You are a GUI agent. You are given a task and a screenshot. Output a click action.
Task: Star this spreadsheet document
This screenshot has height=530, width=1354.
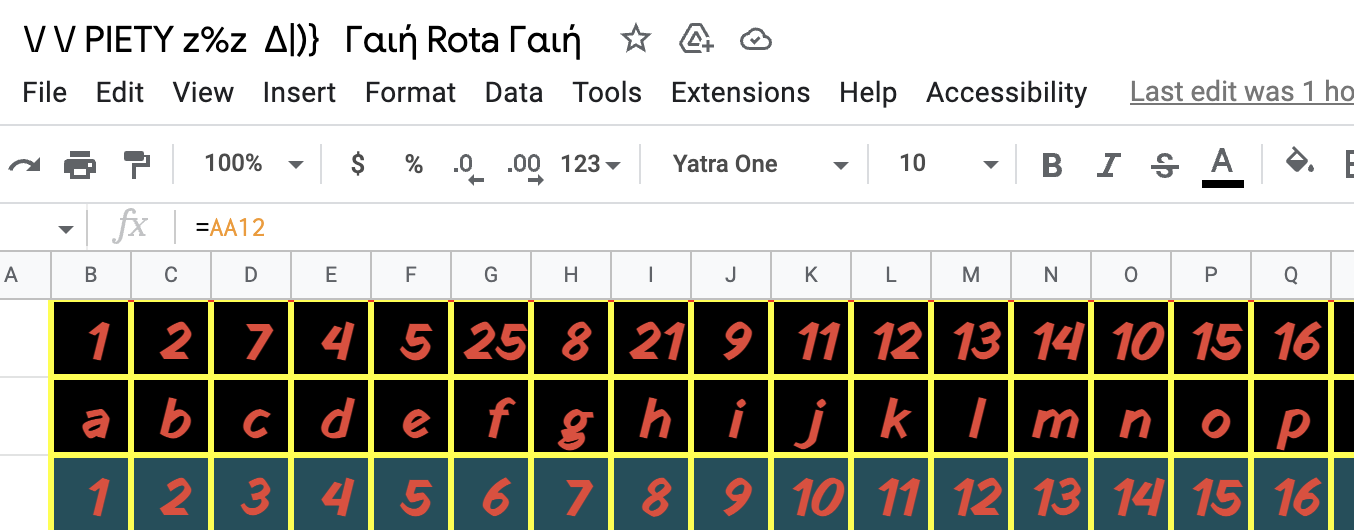(636, 40)
